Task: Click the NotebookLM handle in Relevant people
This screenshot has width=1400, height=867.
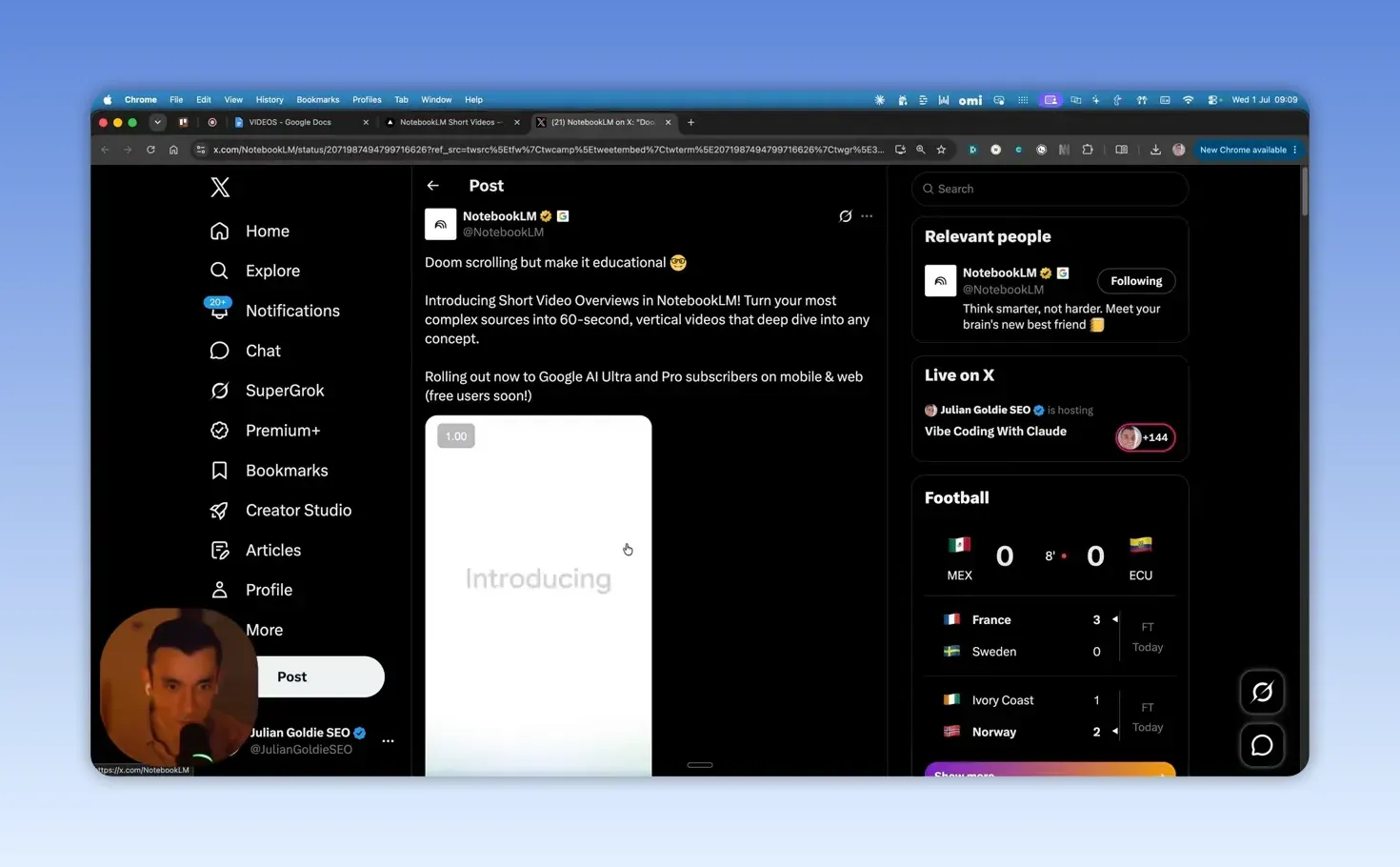Action: pos(1003,290)
